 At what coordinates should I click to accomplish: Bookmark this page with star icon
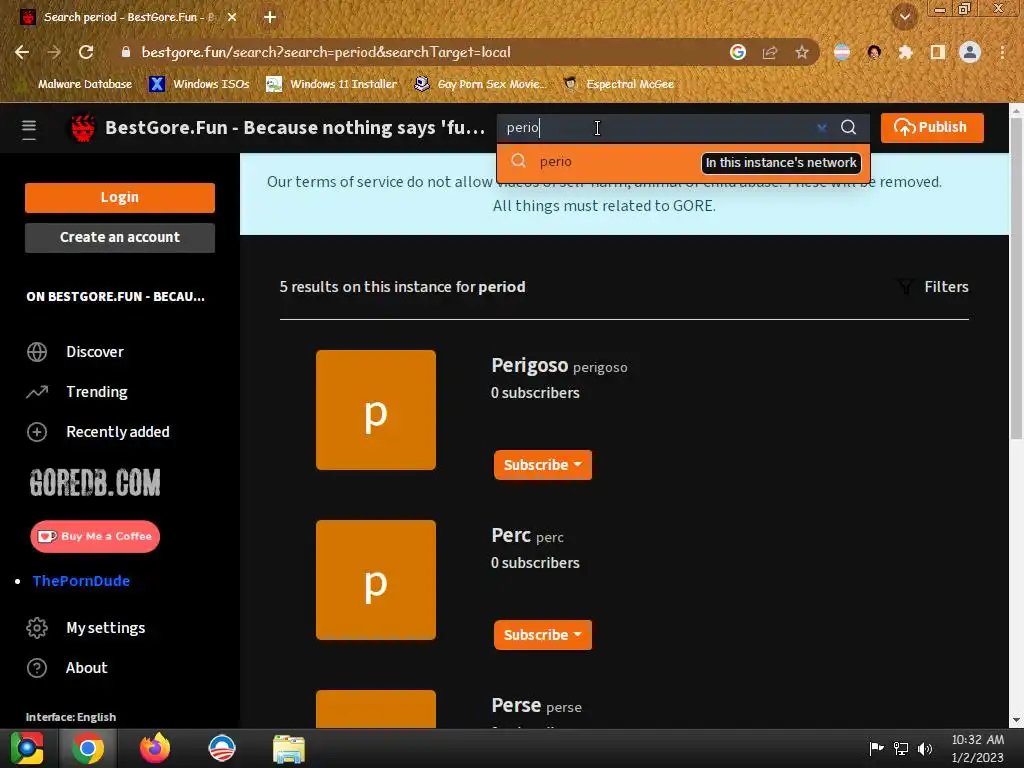[x=802, y=52]
